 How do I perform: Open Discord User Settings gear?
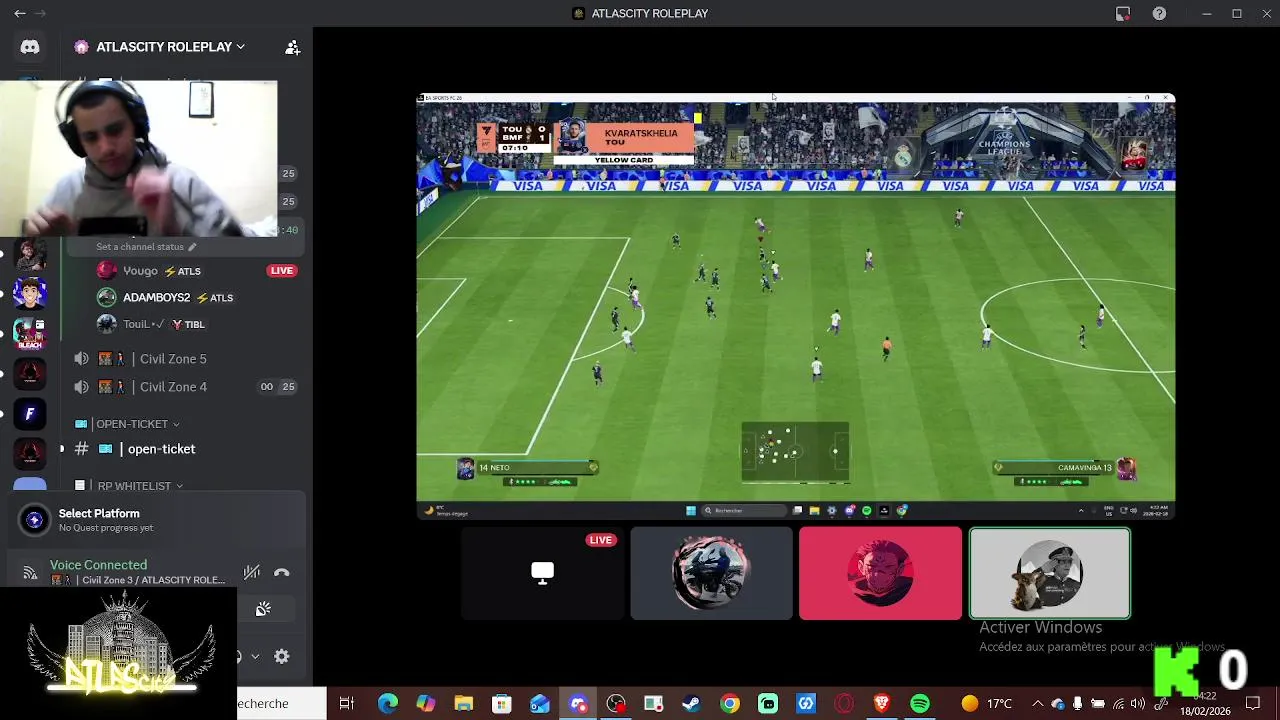(282, 657)
